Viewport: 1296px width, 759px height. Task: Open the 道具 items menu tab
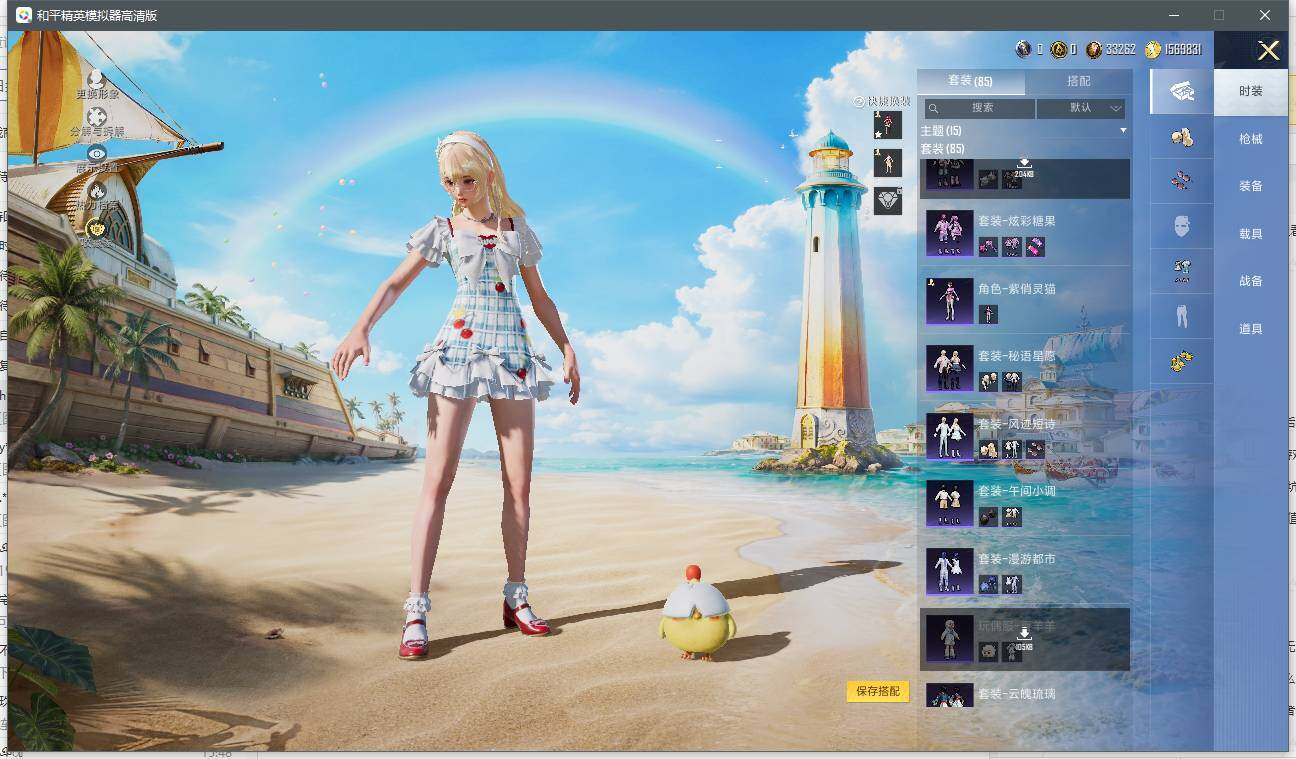1251,329
